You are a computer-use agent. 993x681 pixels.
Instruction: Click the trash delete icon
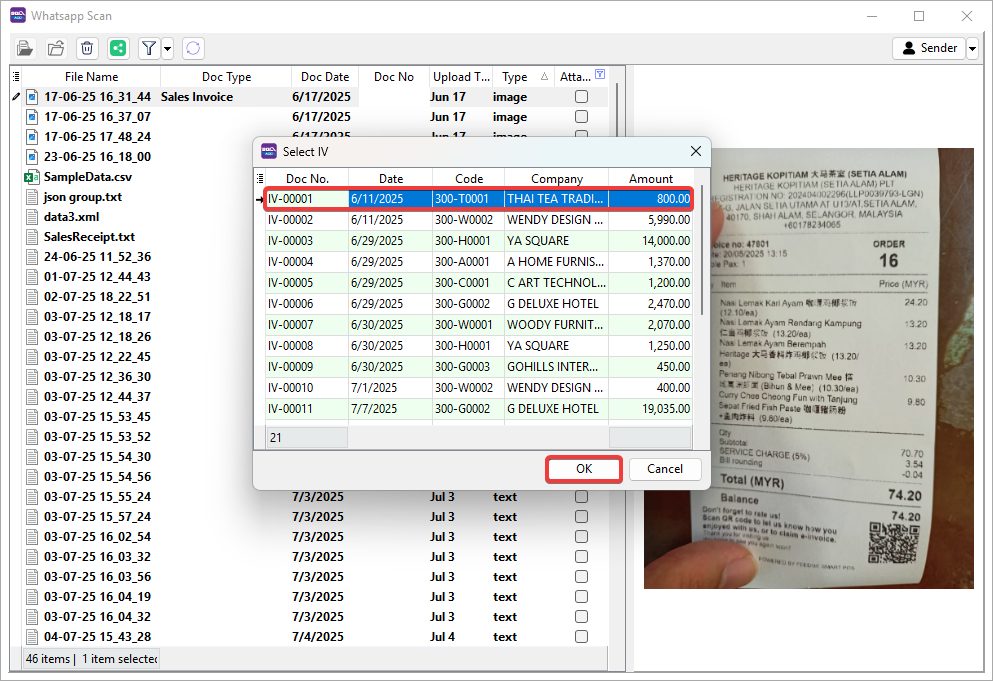[87, 48]
